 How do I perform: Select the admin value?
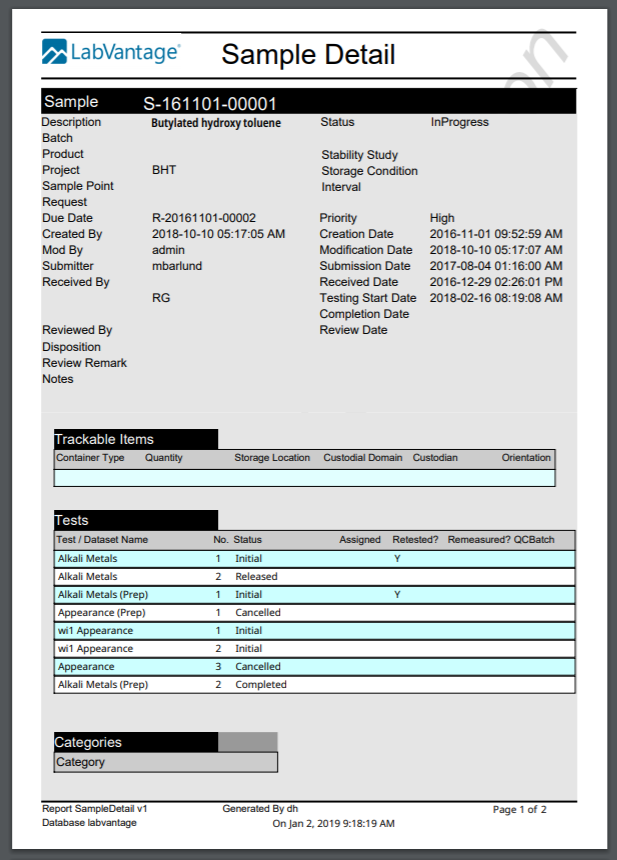tap(168, 250)
